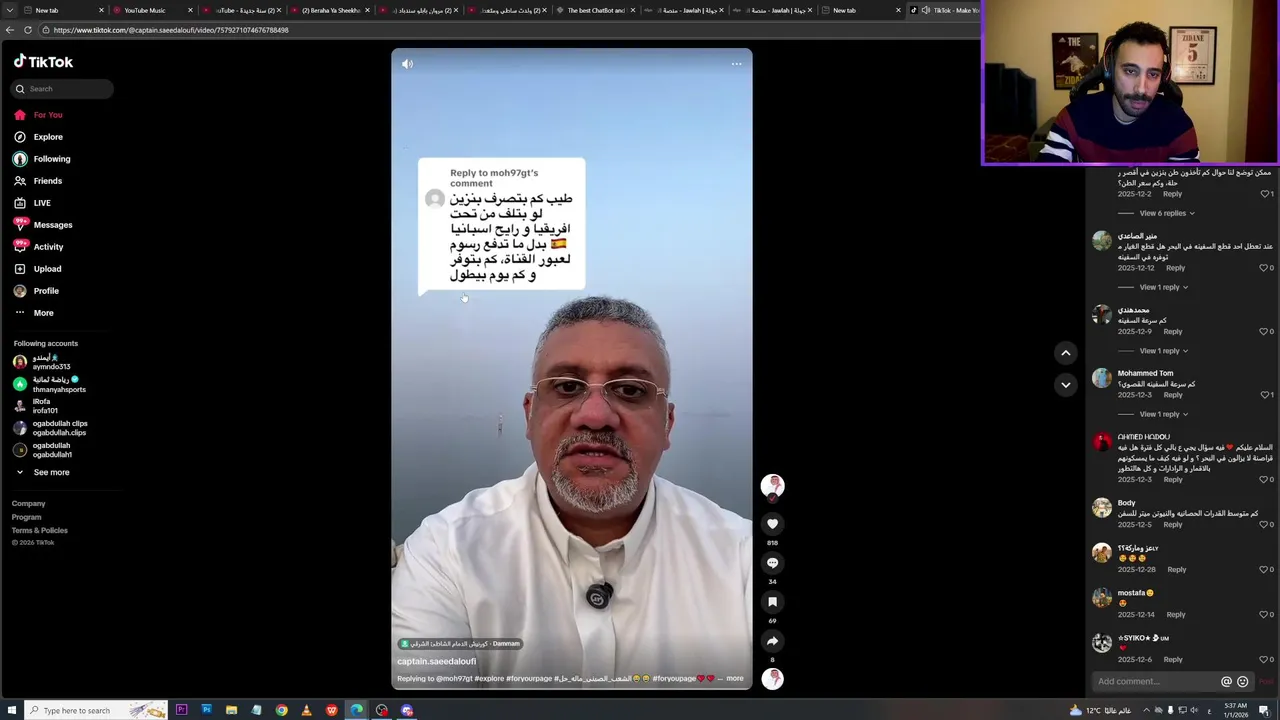Share the video using arrow icon

[772, 641]
